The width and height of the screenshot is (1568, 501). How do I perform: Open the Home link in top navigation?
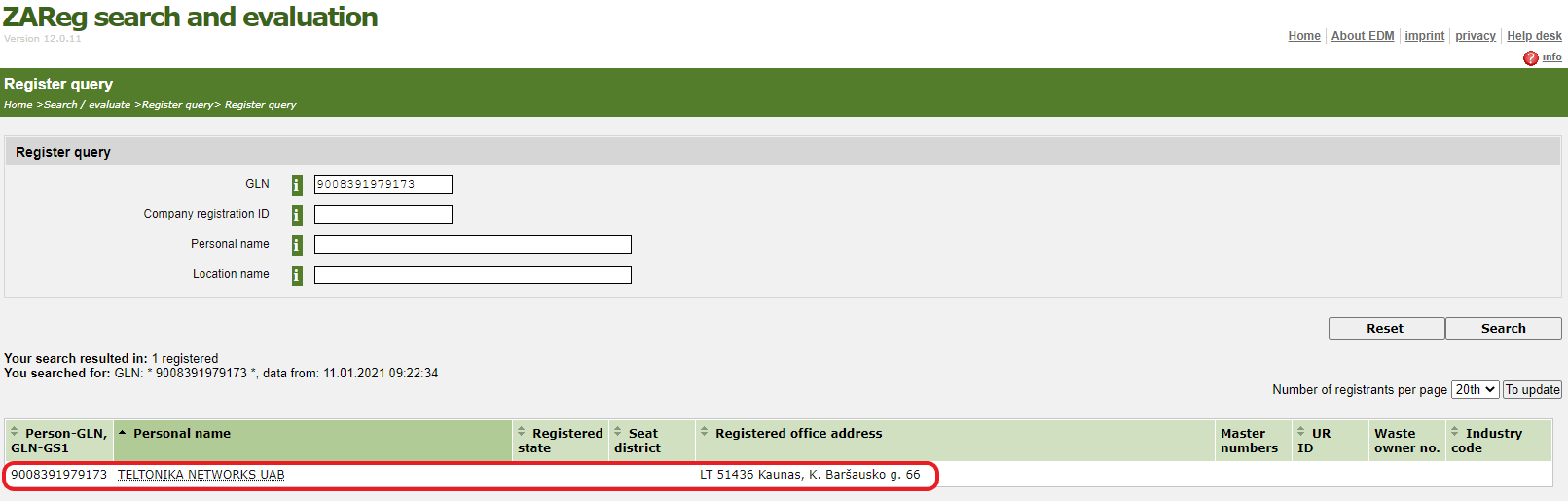click(1304, 36)
